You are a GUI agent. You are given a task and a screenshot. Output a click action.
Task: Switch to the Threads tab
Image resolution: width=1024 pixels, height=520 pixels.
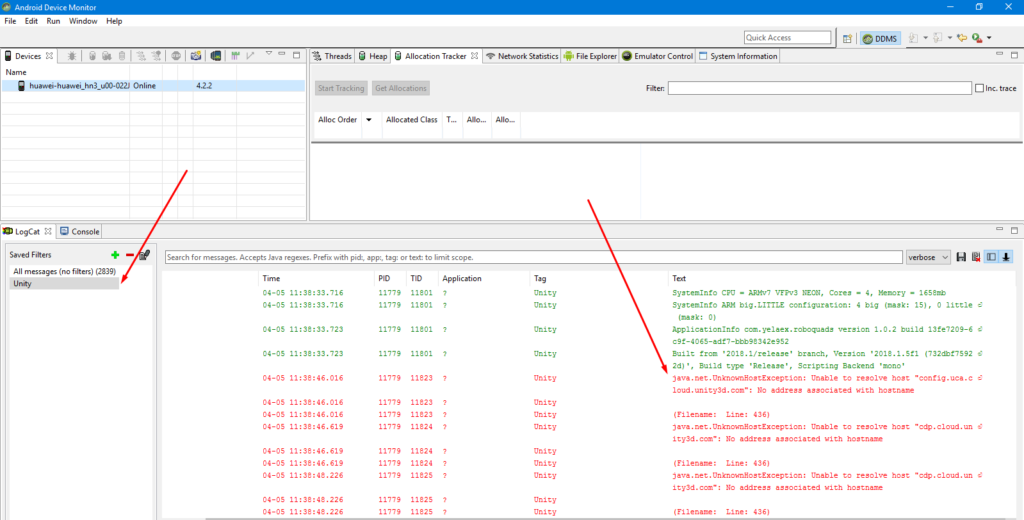332,56
